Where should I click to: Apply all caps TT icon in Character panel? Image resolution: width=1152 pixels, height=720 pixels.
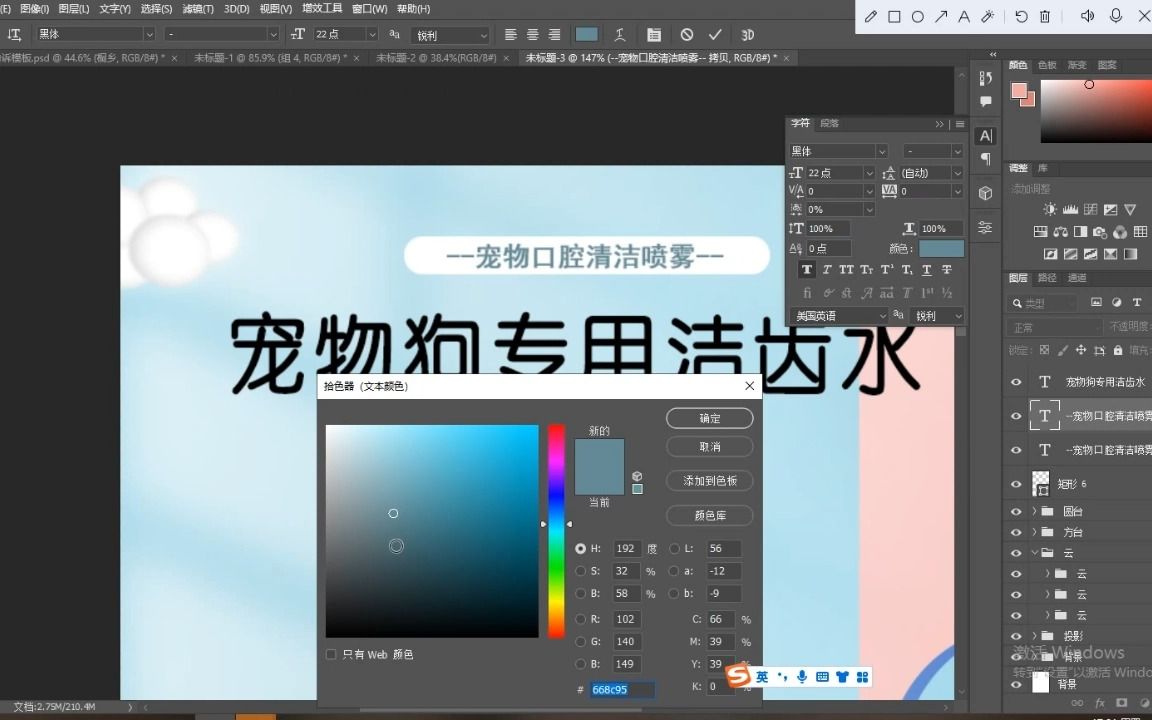coord(845,269)
